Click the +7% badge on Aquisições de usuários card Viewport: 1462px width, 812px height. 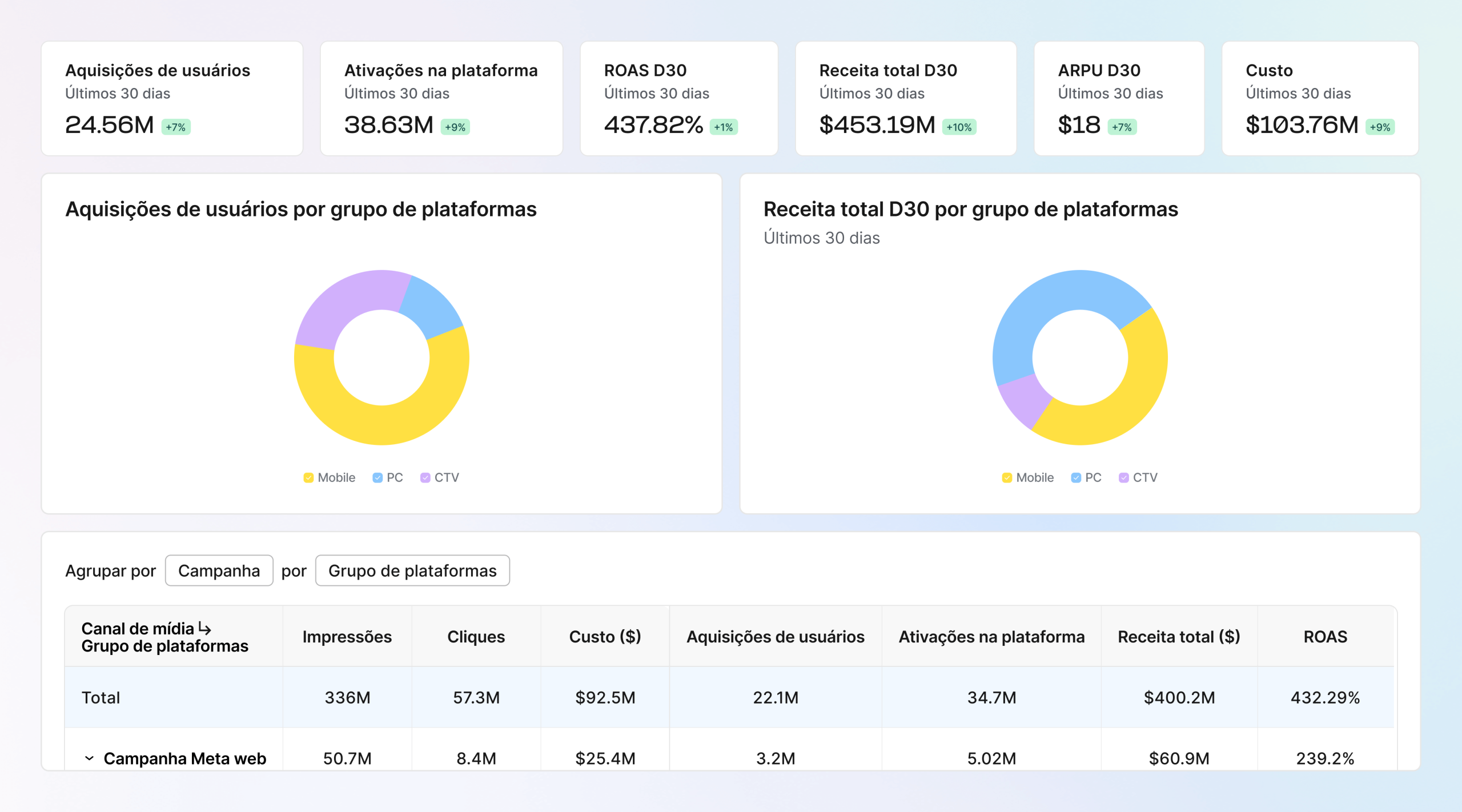click(176, 127)
